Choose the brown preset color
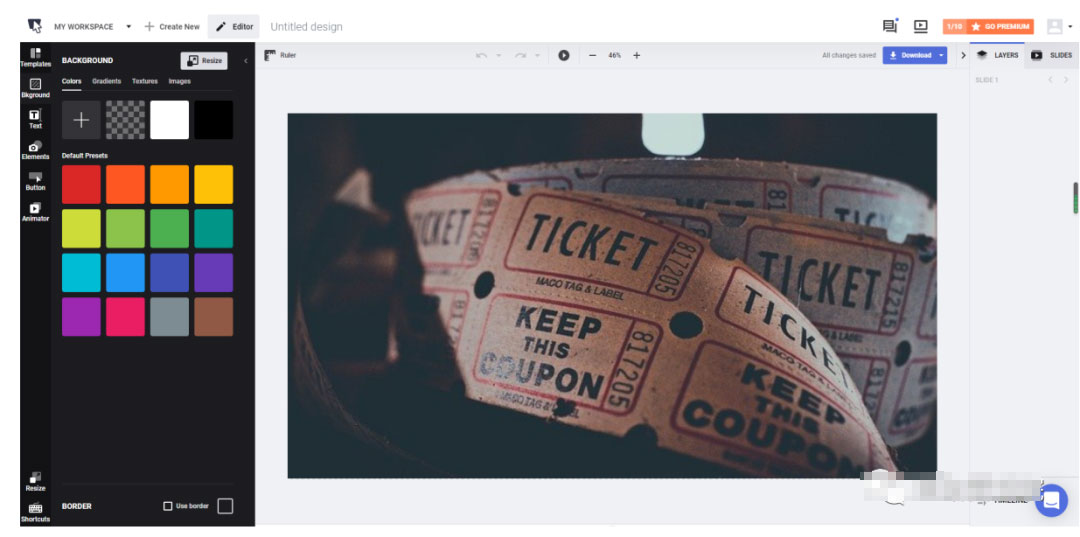 pyautogui.click(x=214, y=317)
